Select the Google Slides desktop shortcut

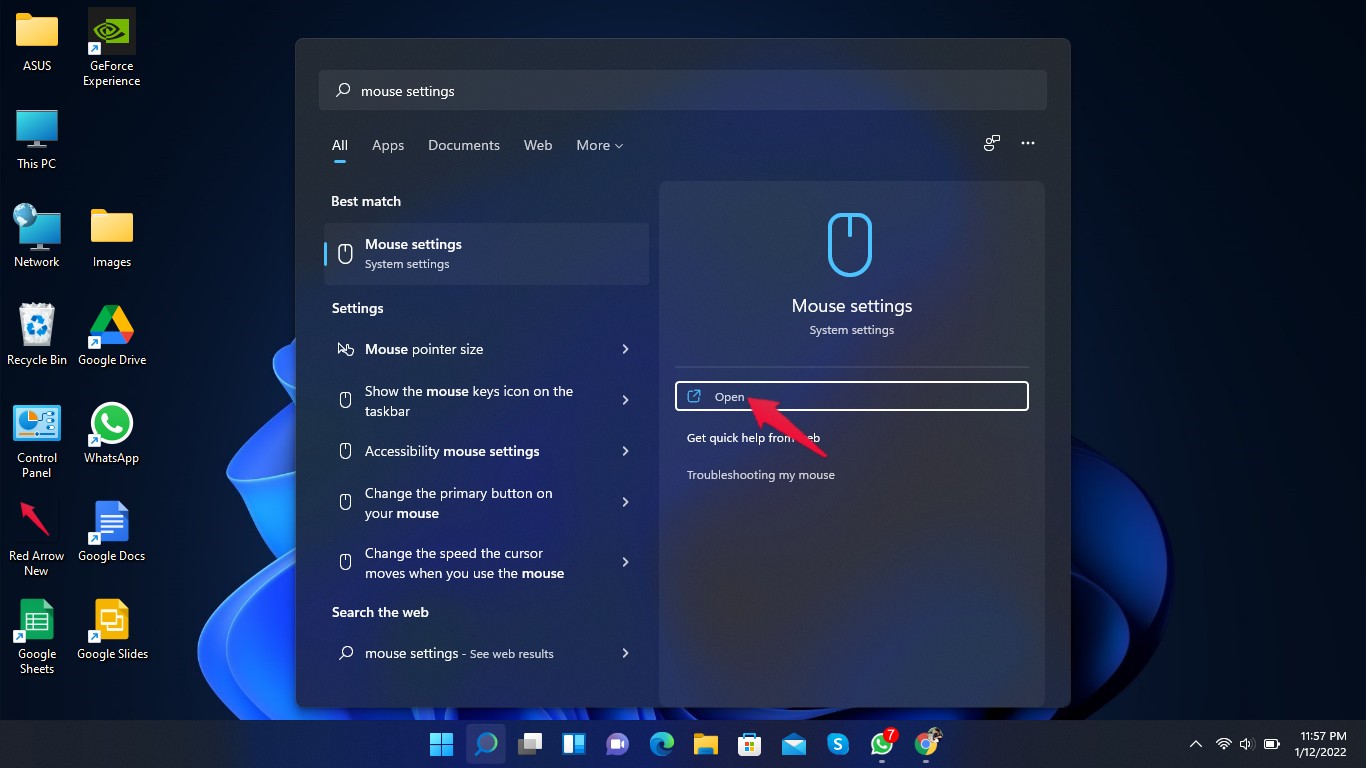coord(112,629)
